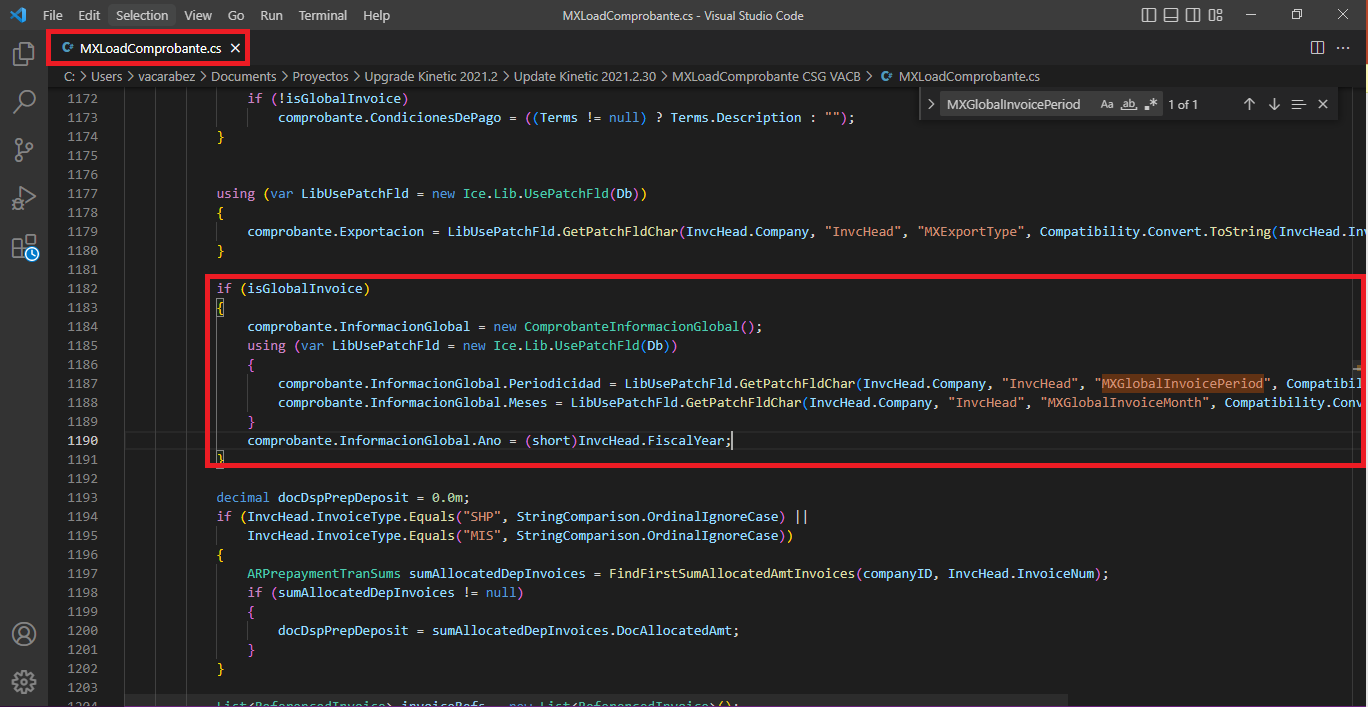Image resolution: width=1368 pixels, height=707 pixels.
Task: Open the View menu
Action: coord(198,15)
